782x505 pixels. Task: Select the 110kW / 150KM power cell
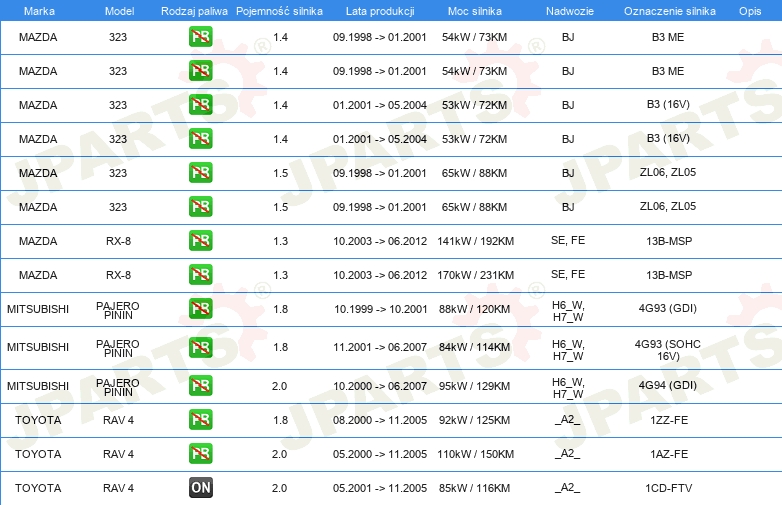click(475, 454)
